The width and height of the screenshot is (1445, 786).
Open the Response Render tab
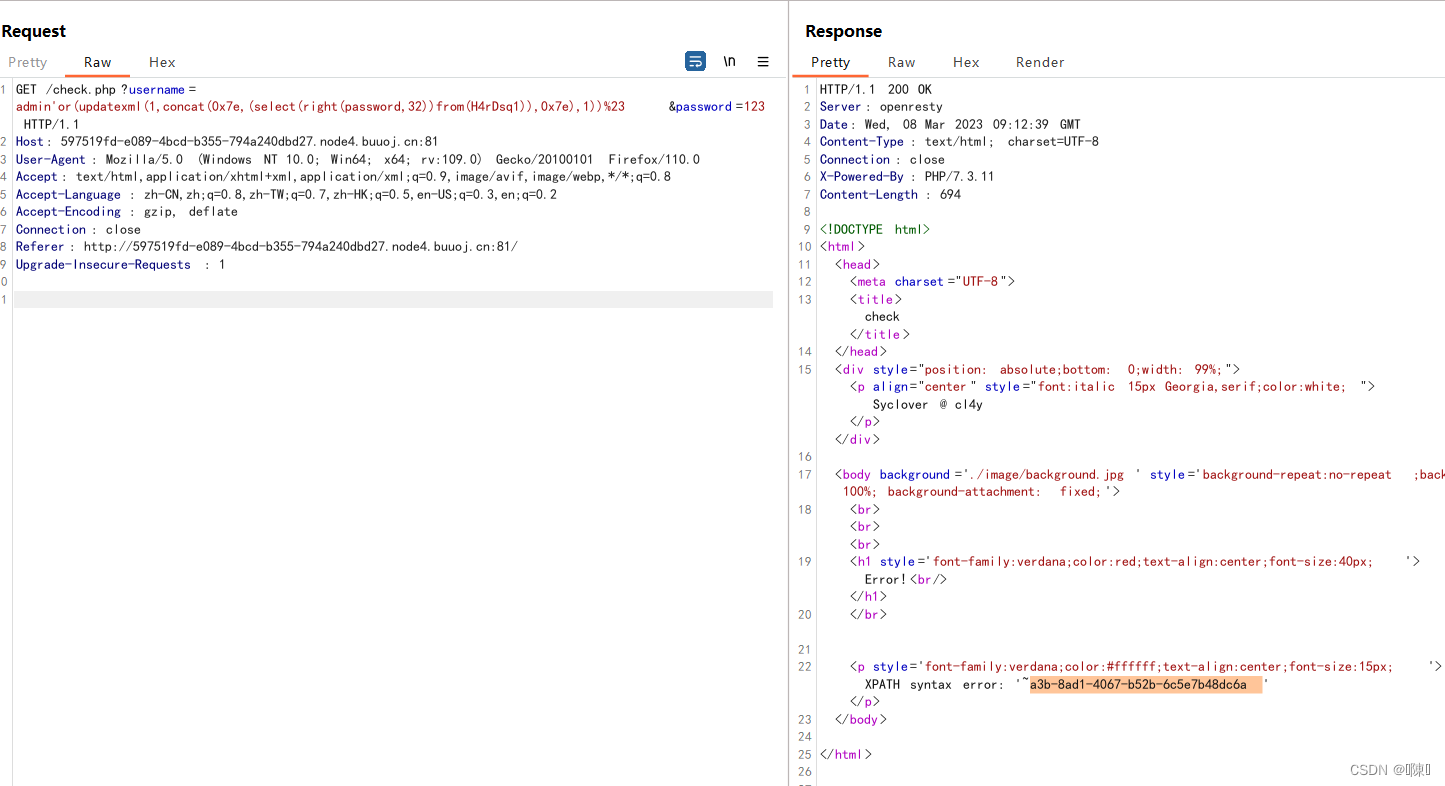(1040, 62)
